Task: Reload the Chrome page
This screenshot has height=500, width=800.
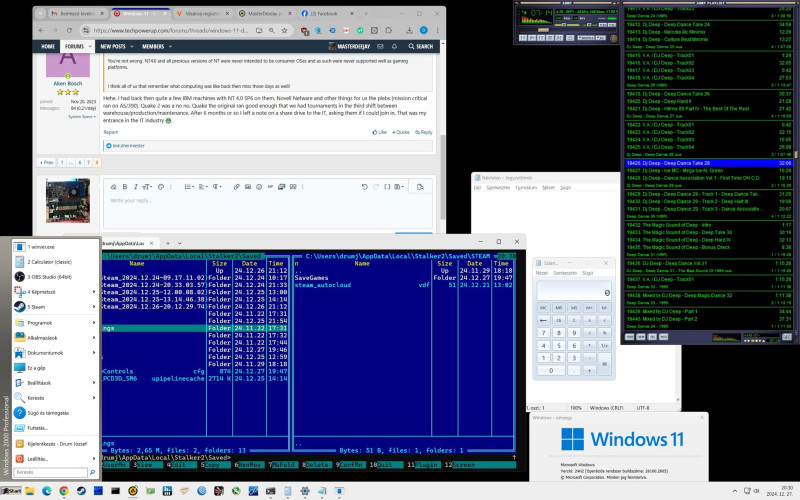Action: (69, 31)
